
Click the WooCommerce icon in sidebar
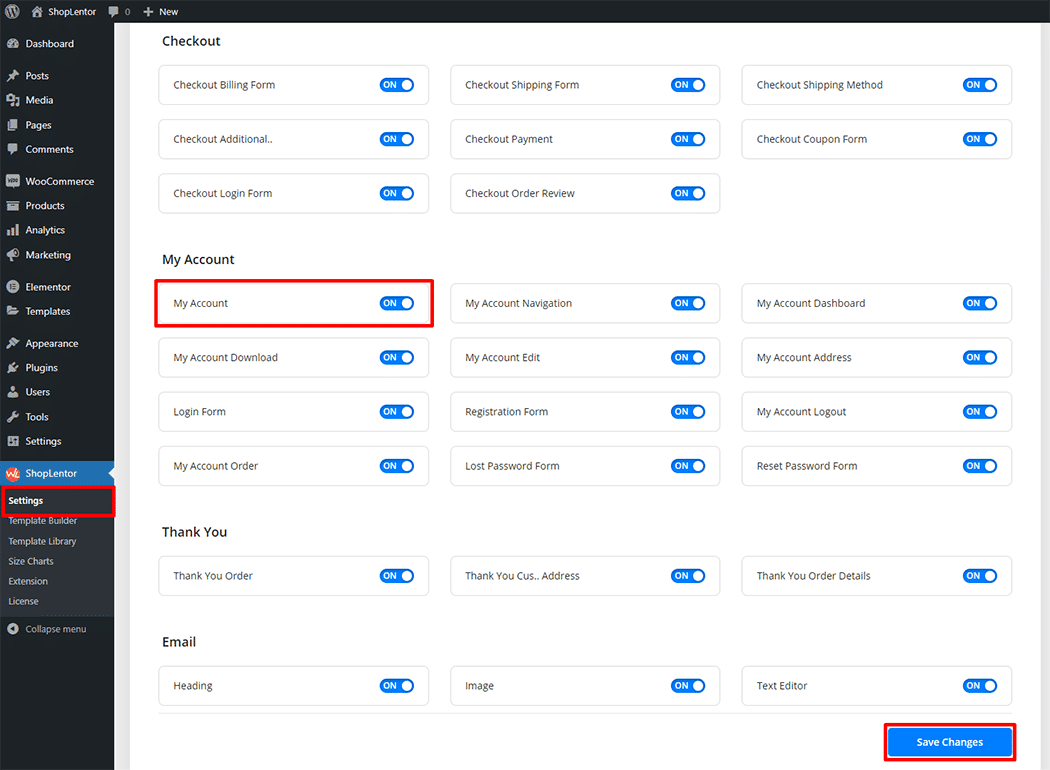[13, 181]
